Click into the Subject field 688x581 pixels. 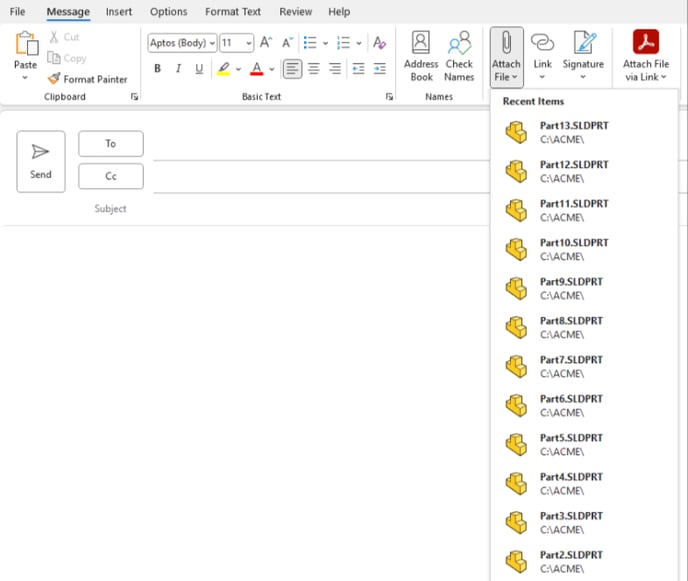tap(321, 209)
